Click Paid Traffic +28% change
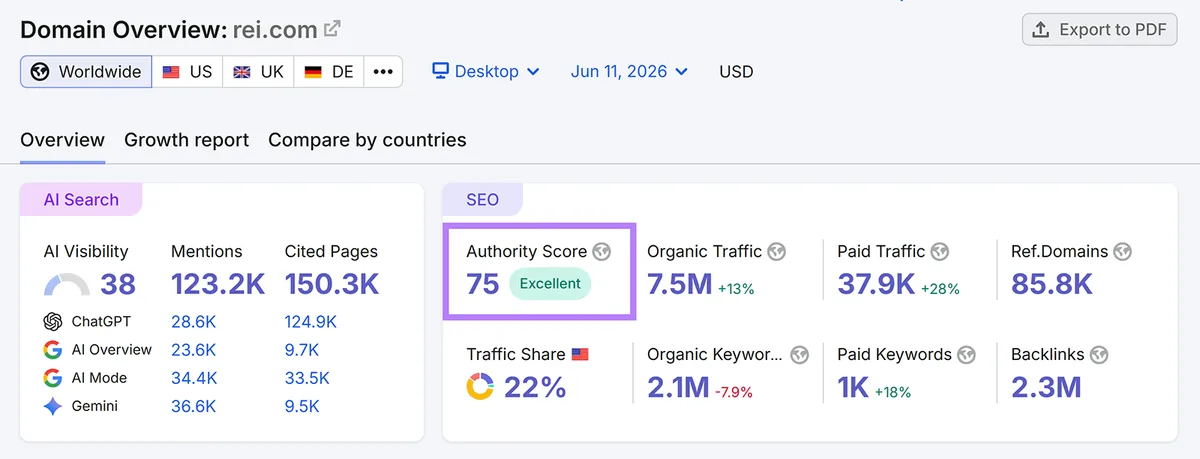The height and width of the screenshot is (459, 1200). point(940,289)
